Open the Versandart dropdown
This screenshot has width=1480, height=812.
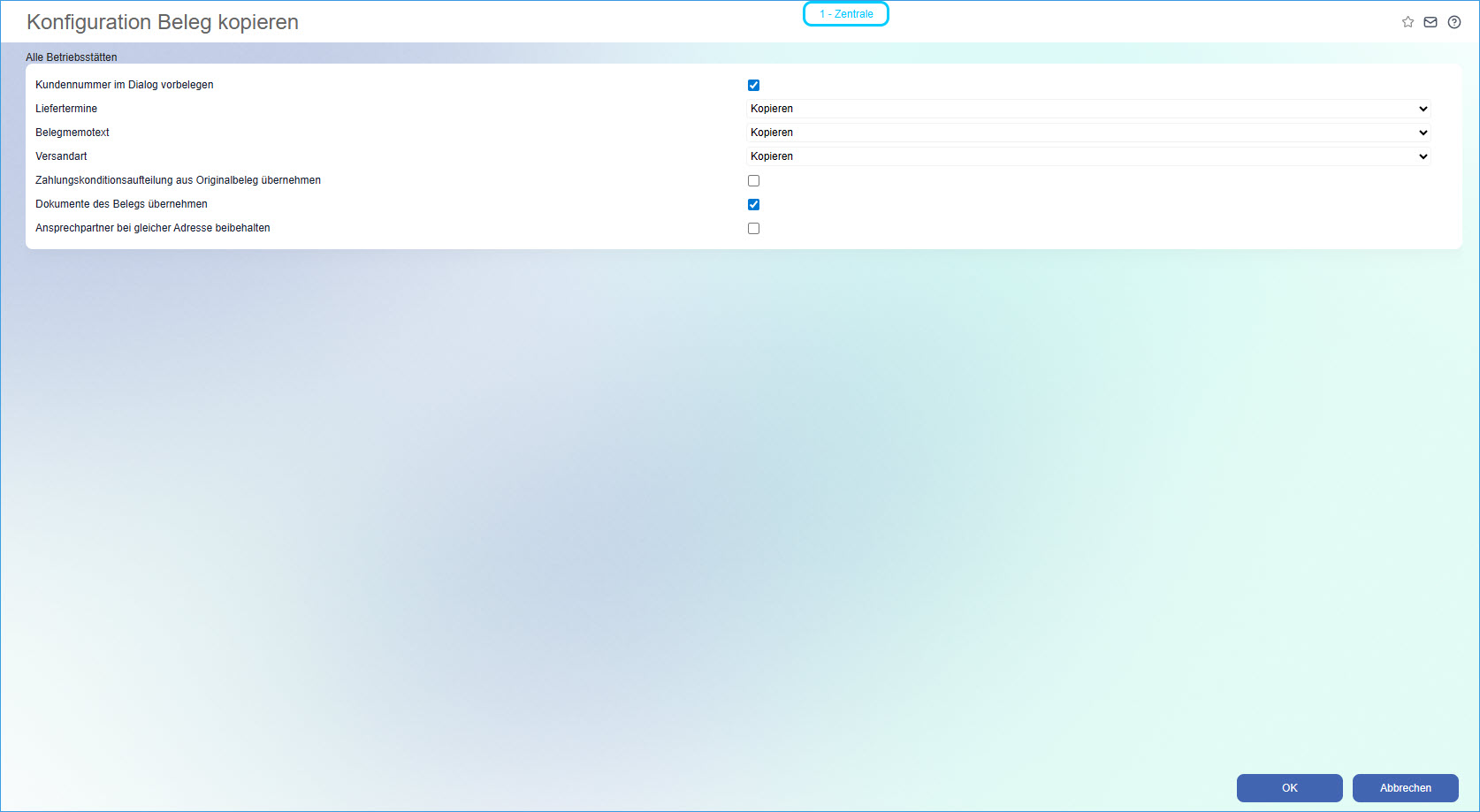tap(1088, 156)
